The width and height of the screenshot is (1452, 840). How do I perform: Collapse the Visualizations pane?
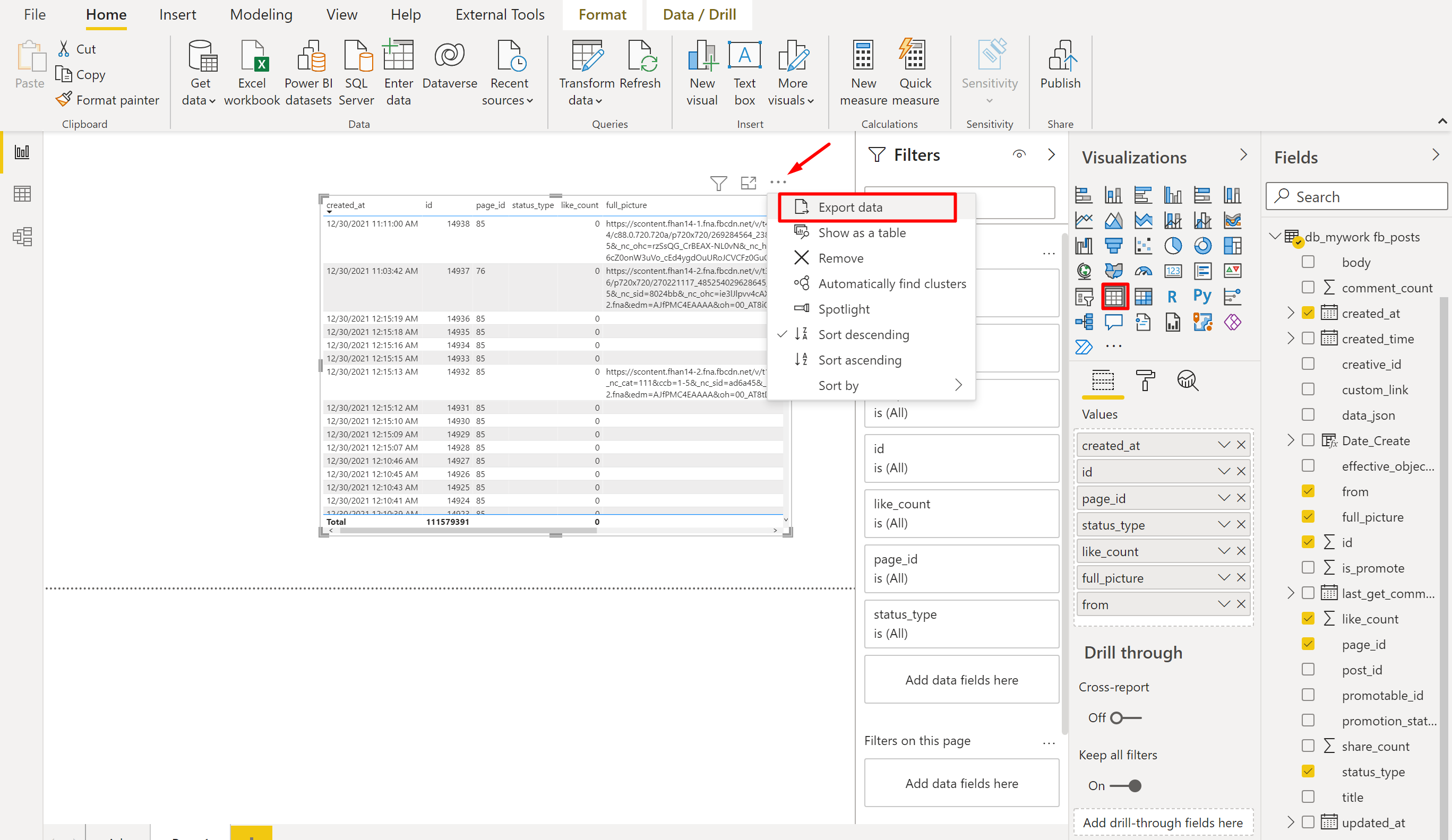(x=1243, y=155)
